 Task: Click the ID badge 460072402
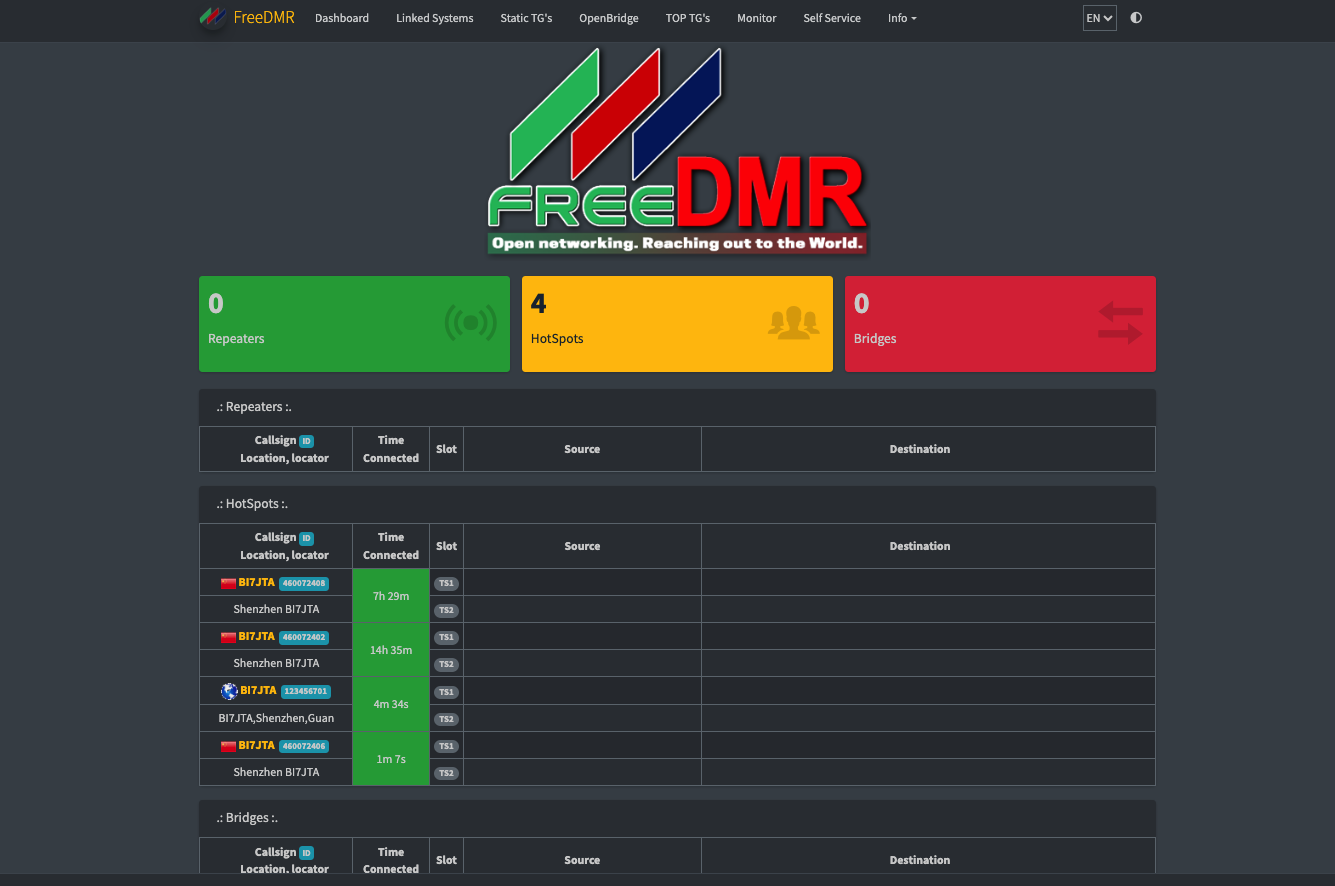pyautogui.click(x=304, y=637)
